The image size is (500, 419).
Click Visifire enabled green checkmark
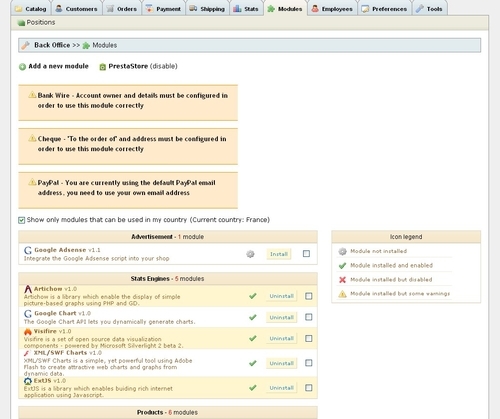coord(253,338)
